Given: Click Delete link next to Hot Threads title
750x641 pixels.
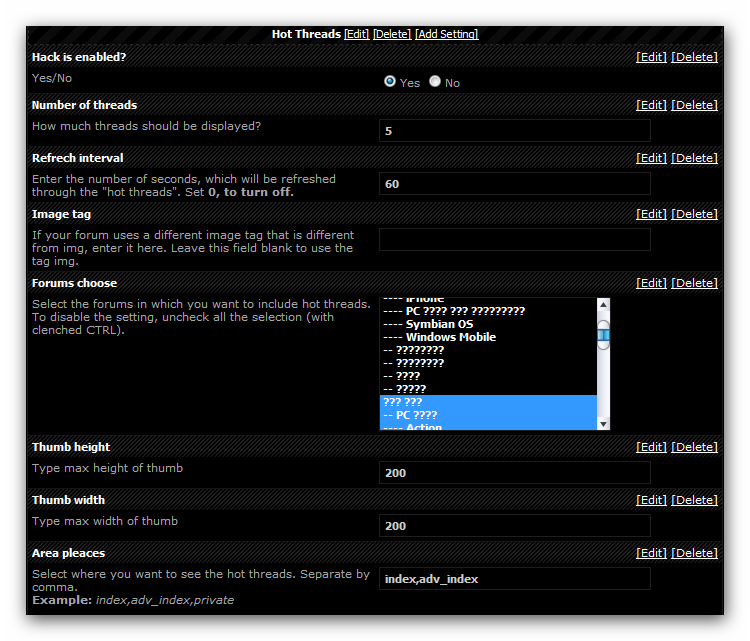Looking at the screenshot, I should [392, 34].
